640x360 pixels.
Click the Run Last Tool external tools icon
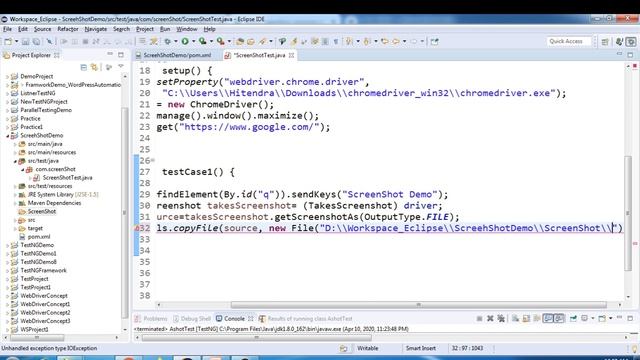(220, 41)
